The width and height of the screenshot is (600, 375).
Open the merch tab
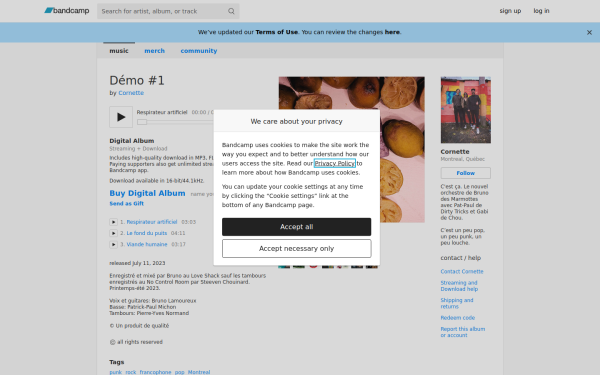pyautogui.click(x=155, y=51)
